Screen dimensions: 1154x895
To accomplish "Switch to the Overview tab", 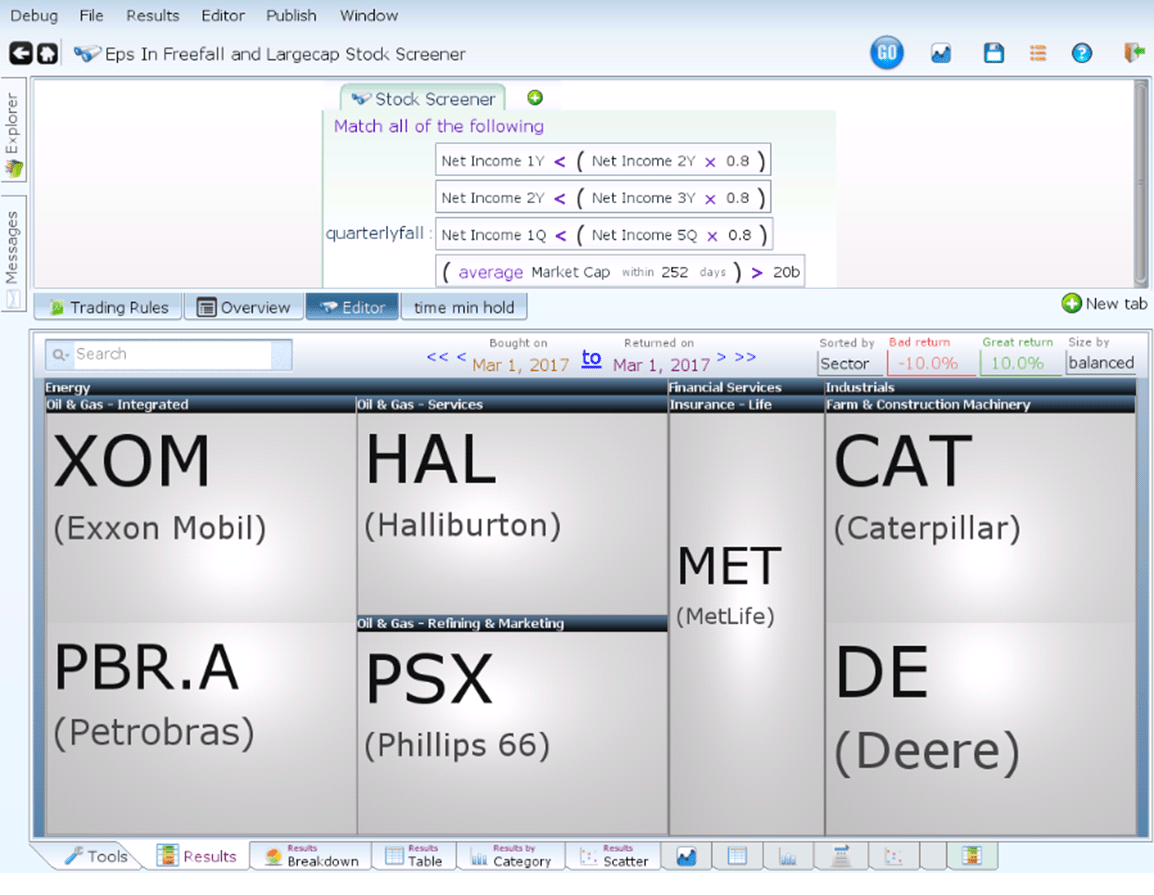I will pyautogui.click(x=244, y=307).
